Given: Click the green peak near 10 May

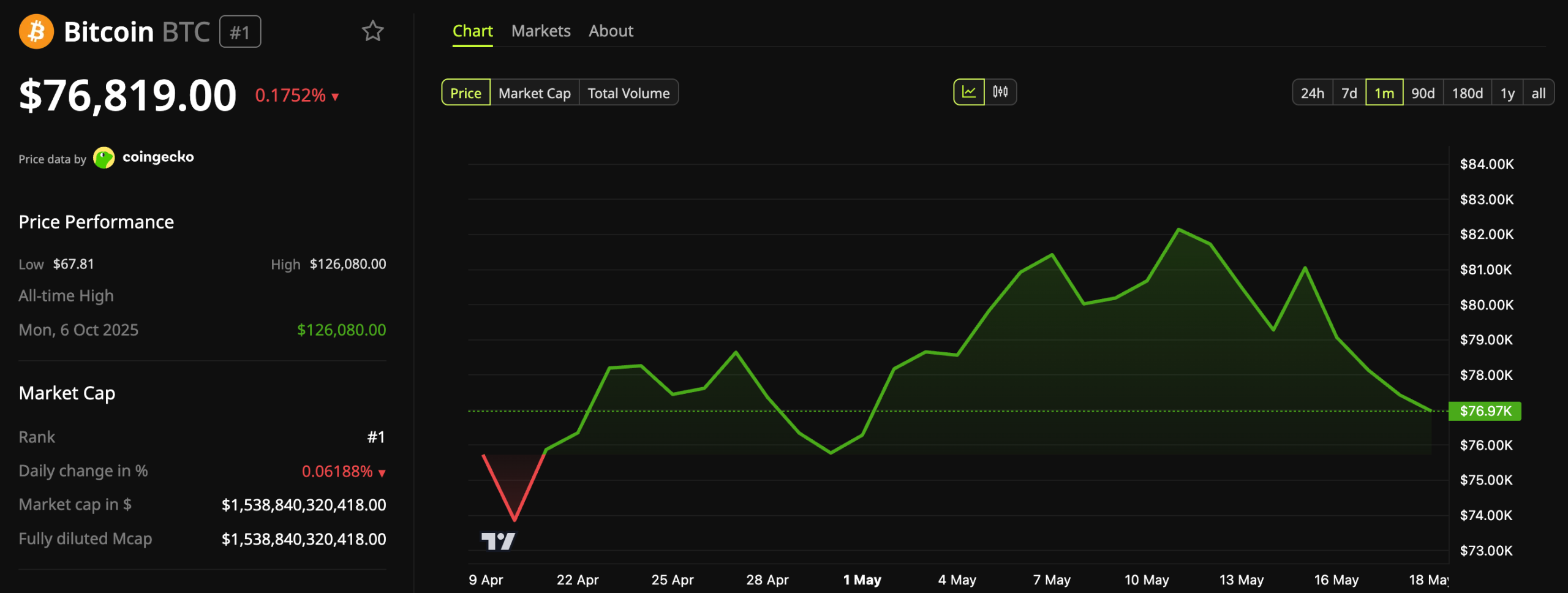Looking at the screenshot, I should (x=1179, y=230).
